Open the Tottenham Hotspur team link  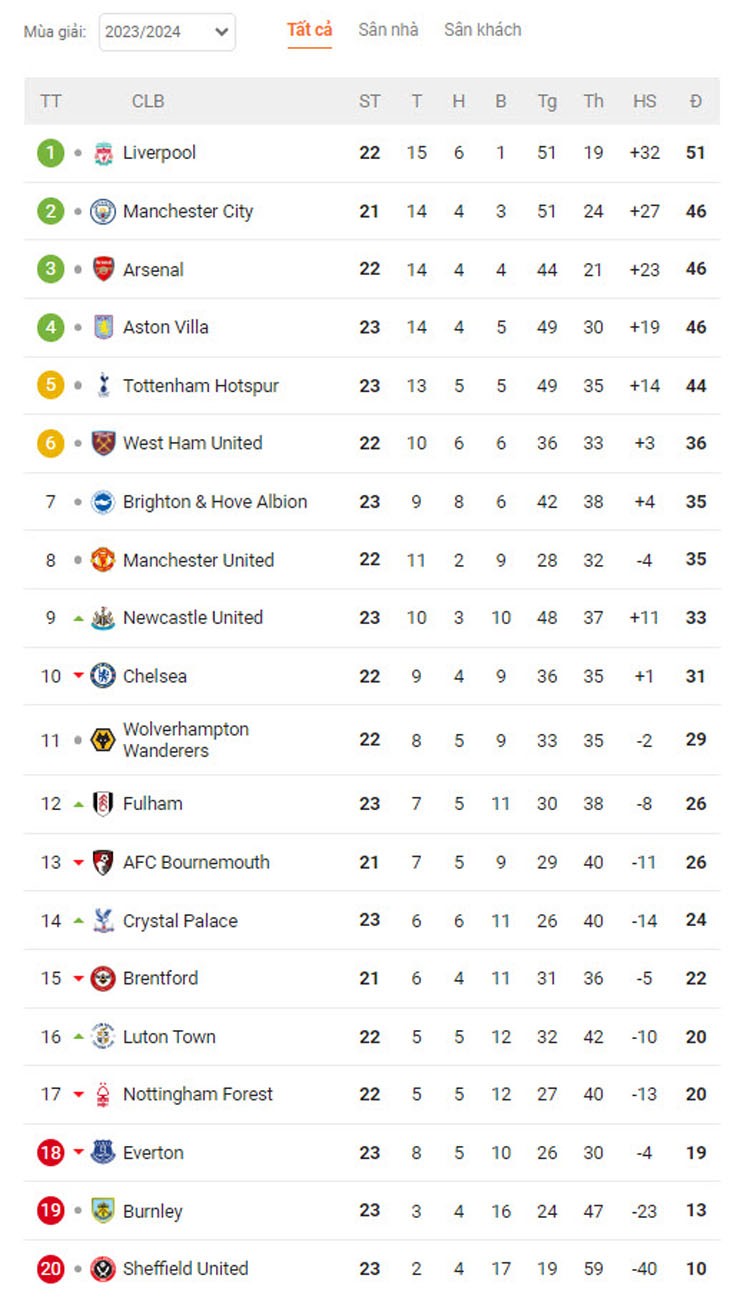(200, 386)
